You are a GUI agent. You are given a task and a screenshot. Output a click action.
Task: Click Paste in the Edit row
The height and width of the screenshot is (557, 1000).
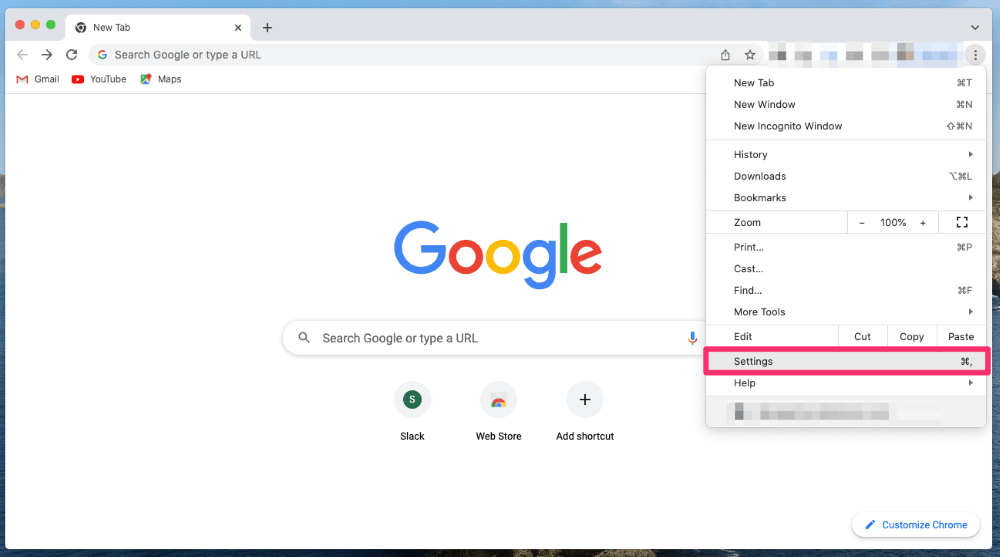[x=960, y=336]
